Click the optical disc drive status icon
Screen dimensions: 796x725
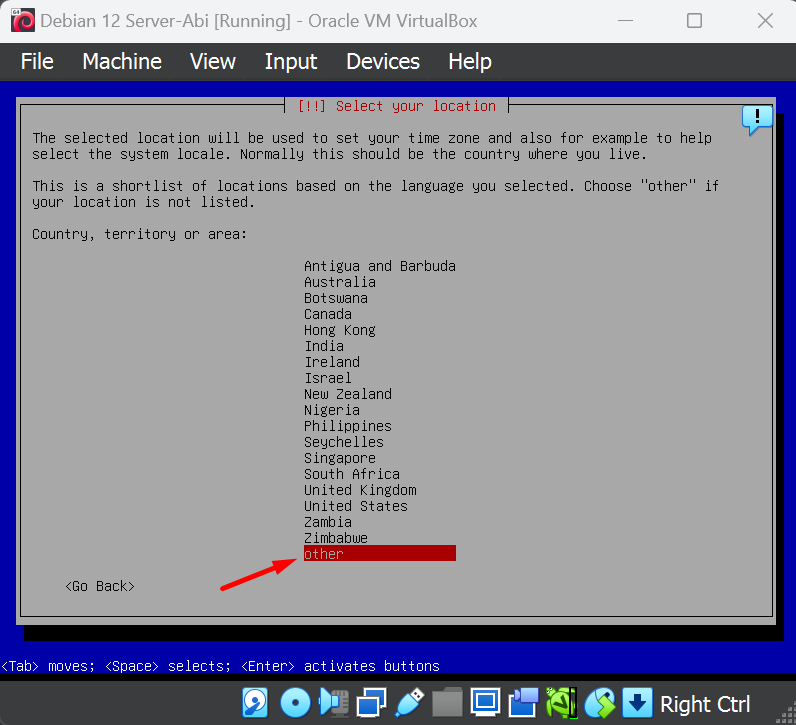coord(295,704)
